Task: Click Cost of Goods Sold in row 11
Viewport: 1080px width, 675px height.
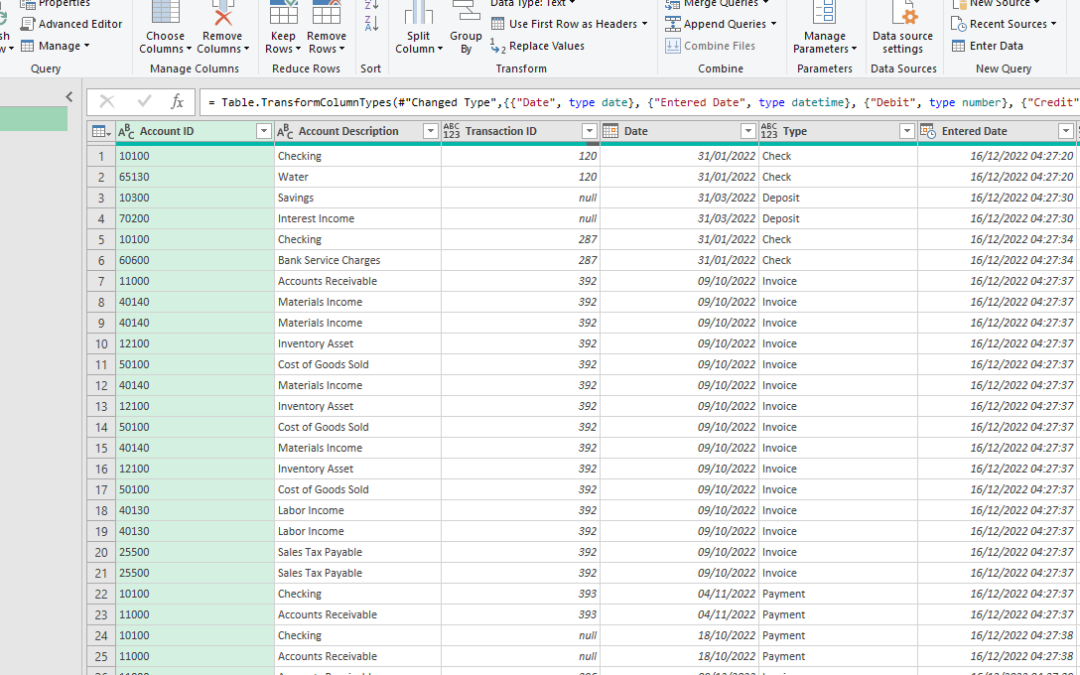Action: coord(358,364)
